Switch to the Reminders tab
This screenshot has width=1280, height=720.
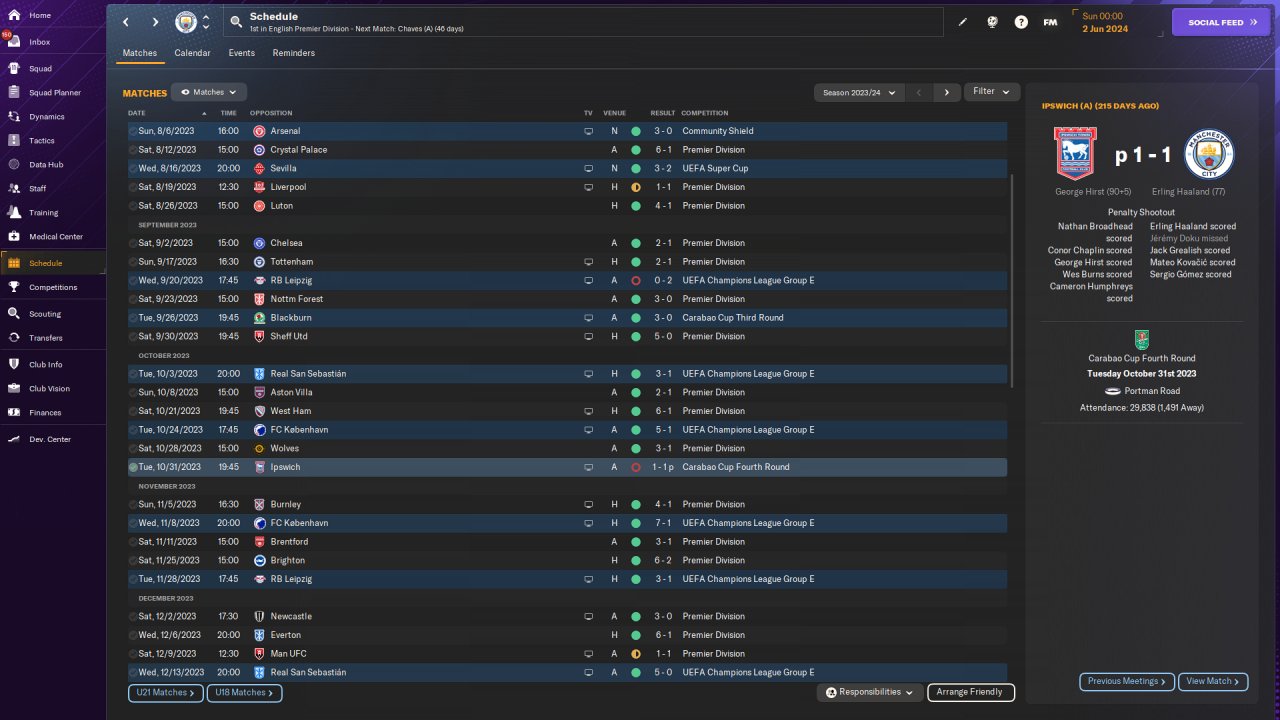point(294,53)
